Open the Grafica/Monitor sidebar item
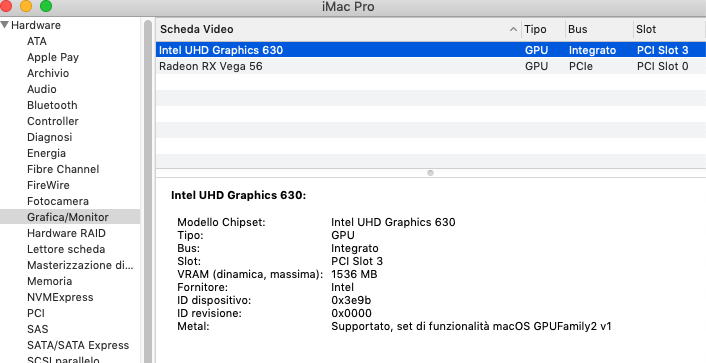The image size is (706, 363). click(x=70, y=217)
